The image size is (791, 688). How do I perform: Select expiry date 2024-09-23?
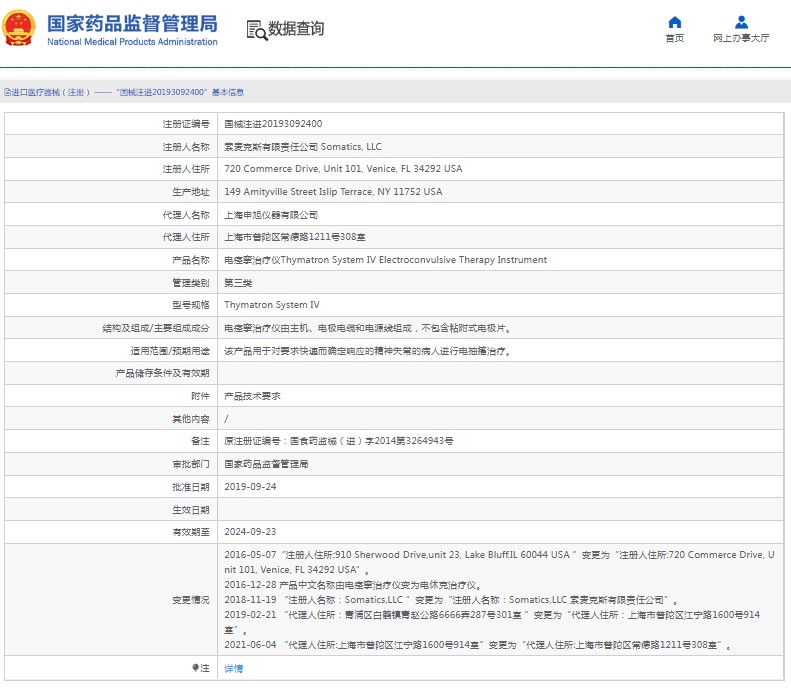(x=250, y=532)
